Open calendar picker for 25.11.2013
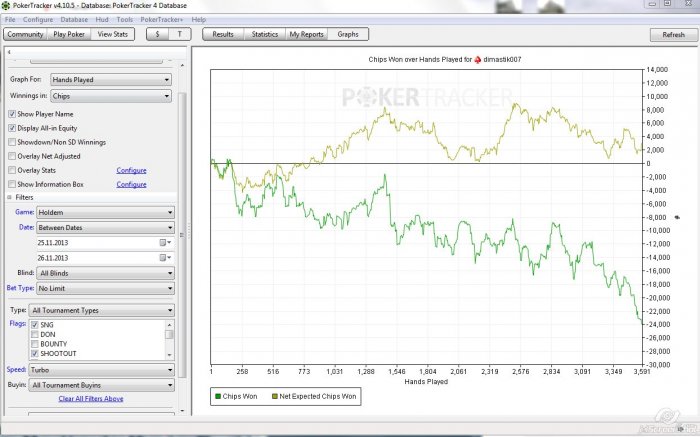The width and height of the screenshot is (700, 437). click(x=165, y=242)
